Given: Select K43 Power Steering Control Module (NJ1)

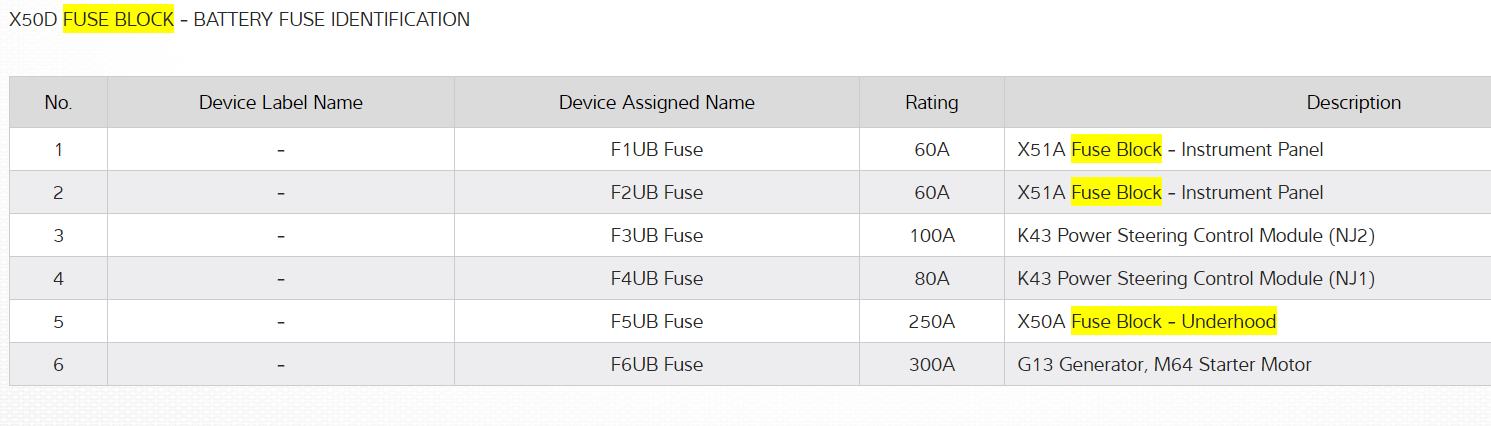Looking at the screenshot, I should pos(1195,279).
